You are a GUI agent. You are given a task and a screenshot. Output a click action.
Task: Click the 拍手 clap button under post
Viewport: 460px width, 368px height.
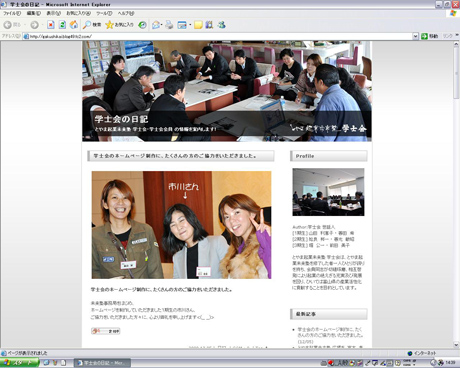[x=106, y=331]
